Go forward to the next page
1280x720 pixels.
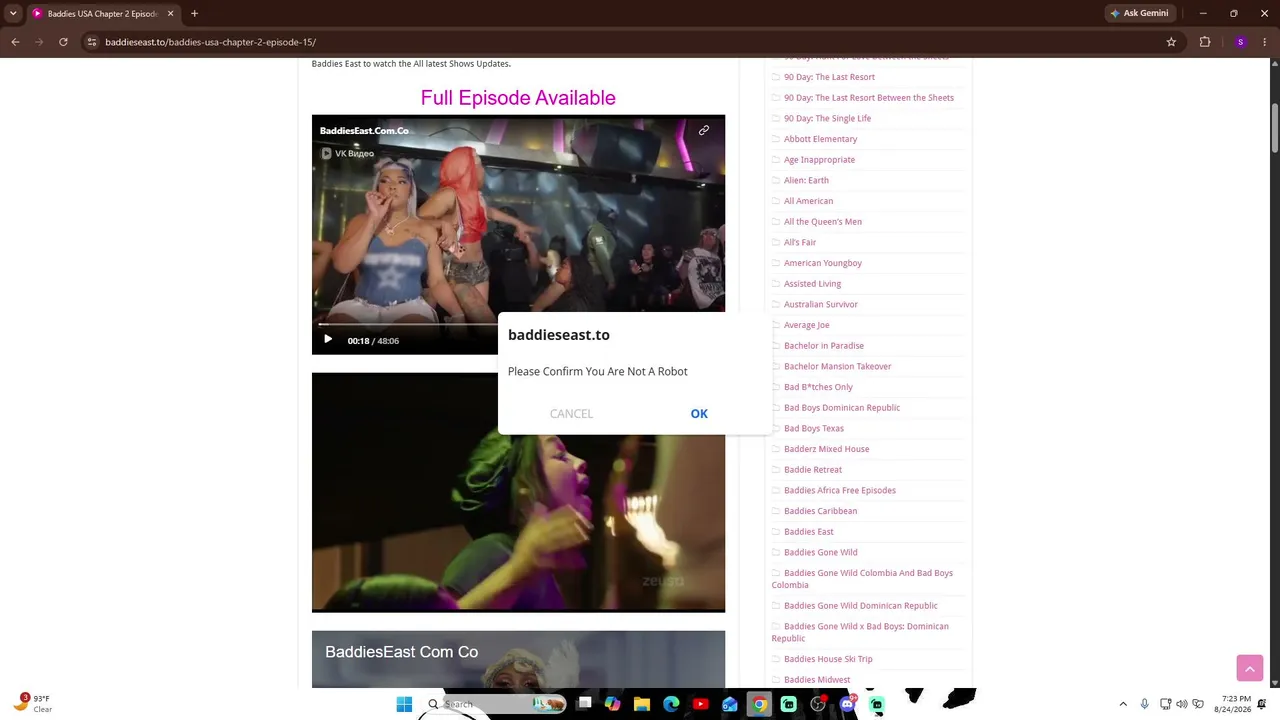pos(39,42)
